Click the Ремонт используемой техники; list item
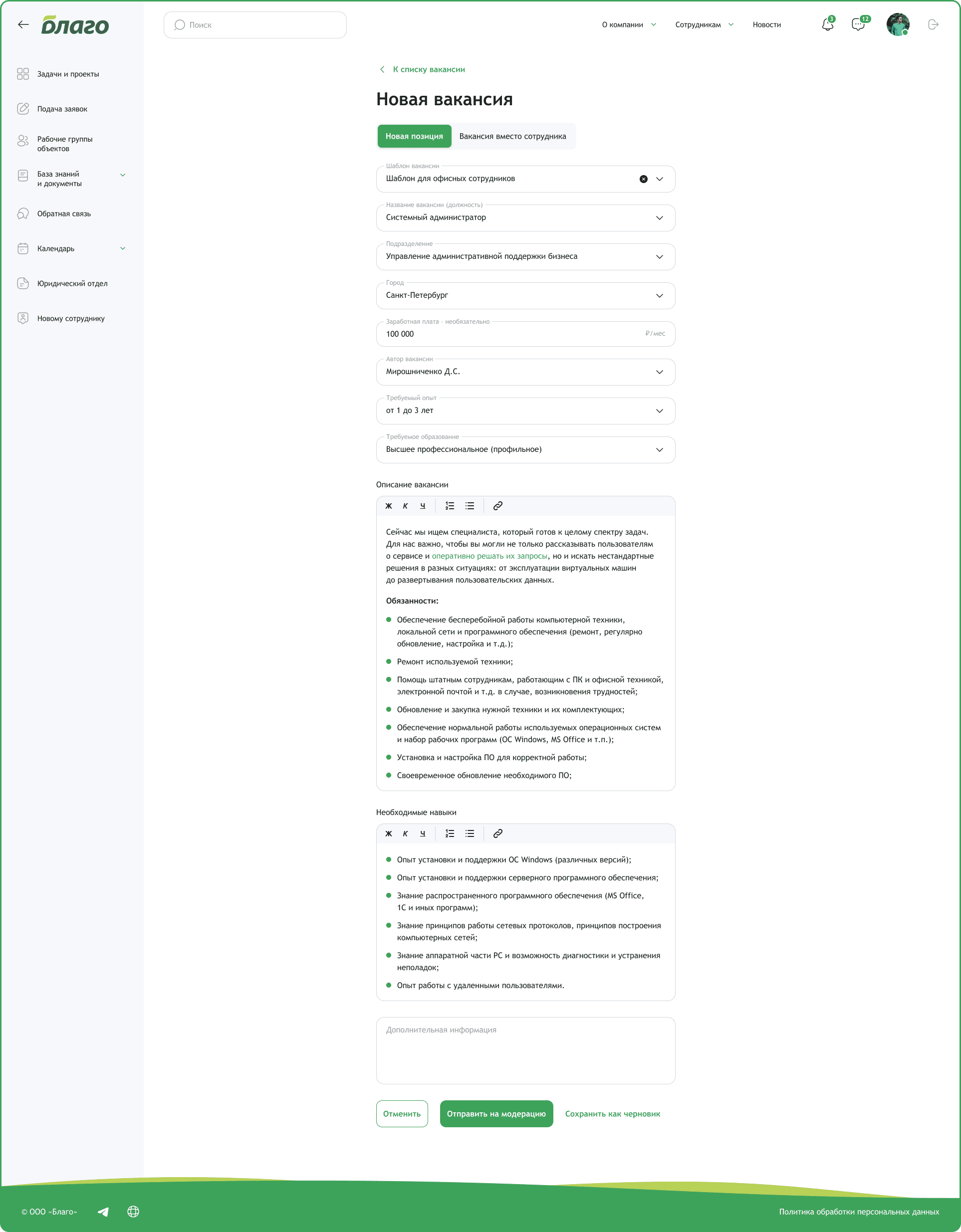The image size is (961, 1232). [x=455, y=662]
